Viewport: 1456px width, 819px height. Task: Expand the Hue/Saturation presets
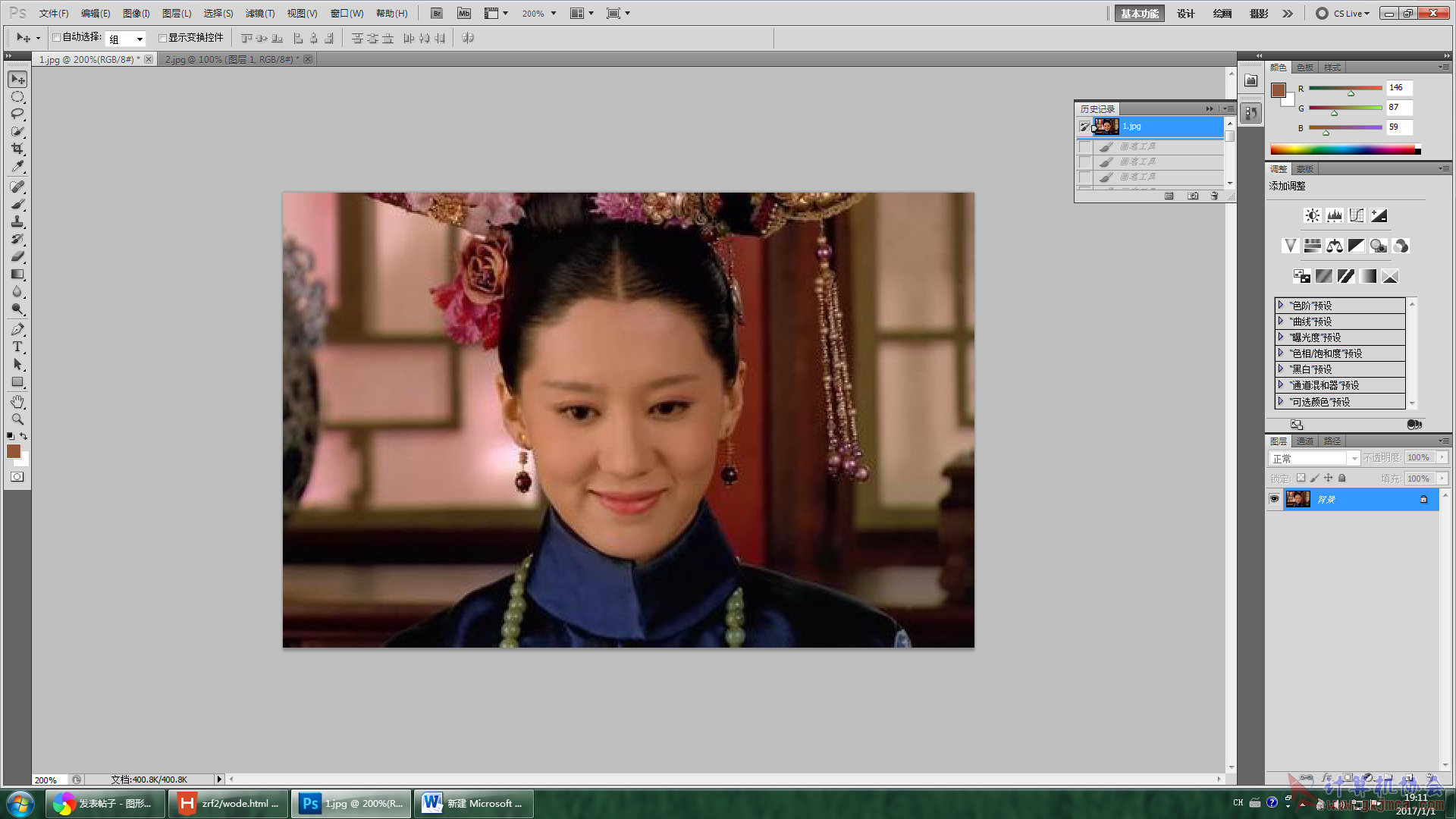[1281, 353]
